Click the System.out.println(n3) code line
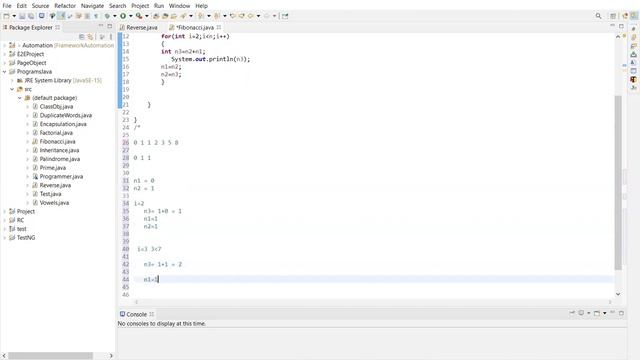This screenshot has height=360, width=640. (x=211, y=59)
